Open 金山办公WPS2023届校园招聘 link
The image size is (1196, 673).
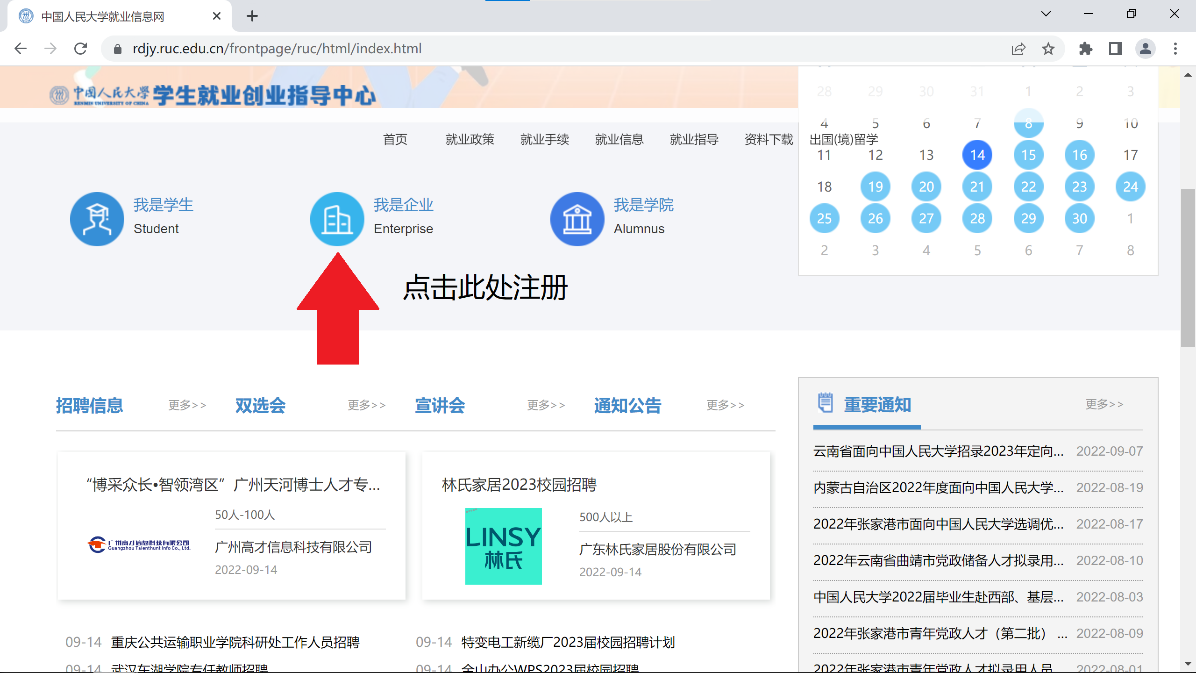click(x=550, y=667)
